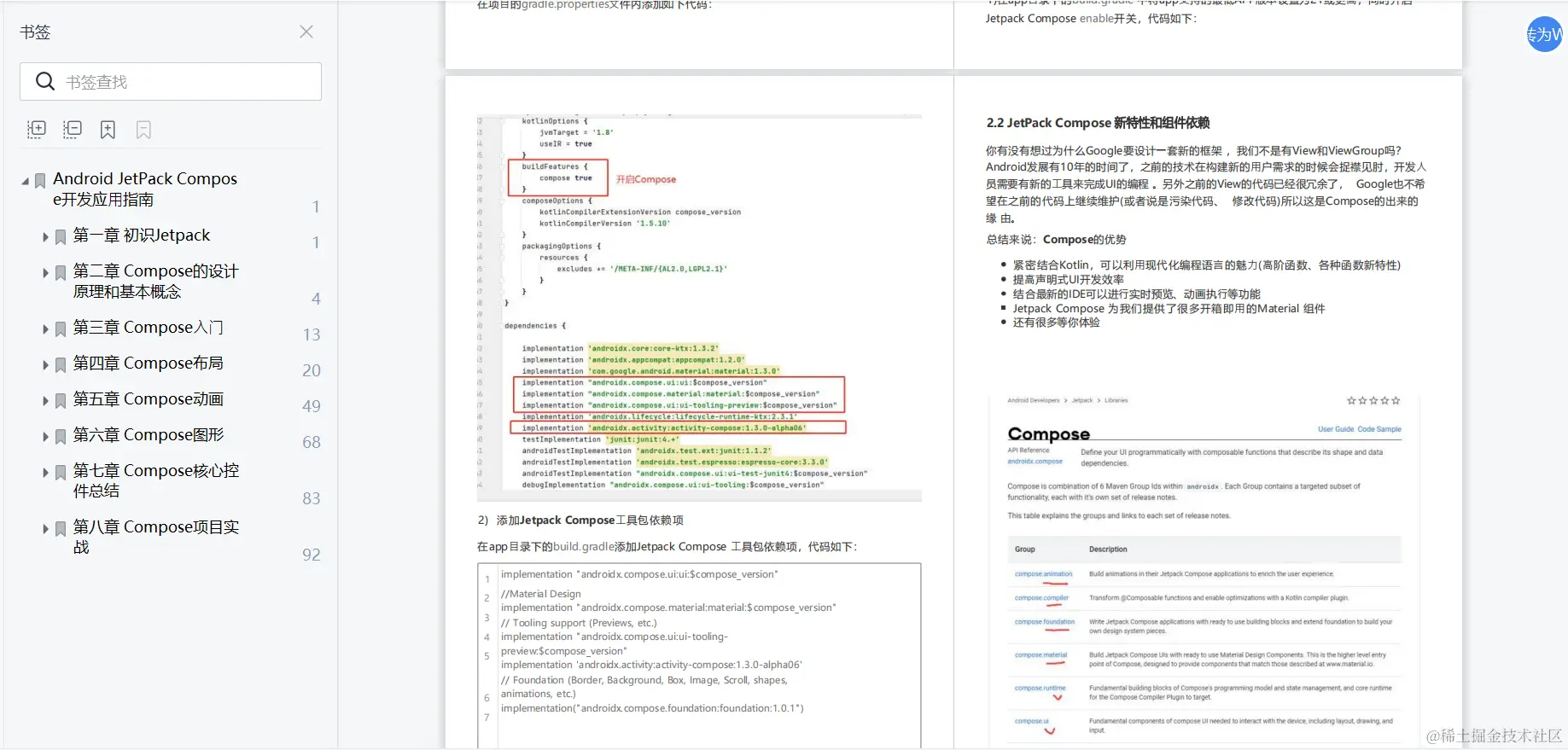The image size is (1568, 750).
Task: Click the compose.ui link
Action: point(1031,722)
